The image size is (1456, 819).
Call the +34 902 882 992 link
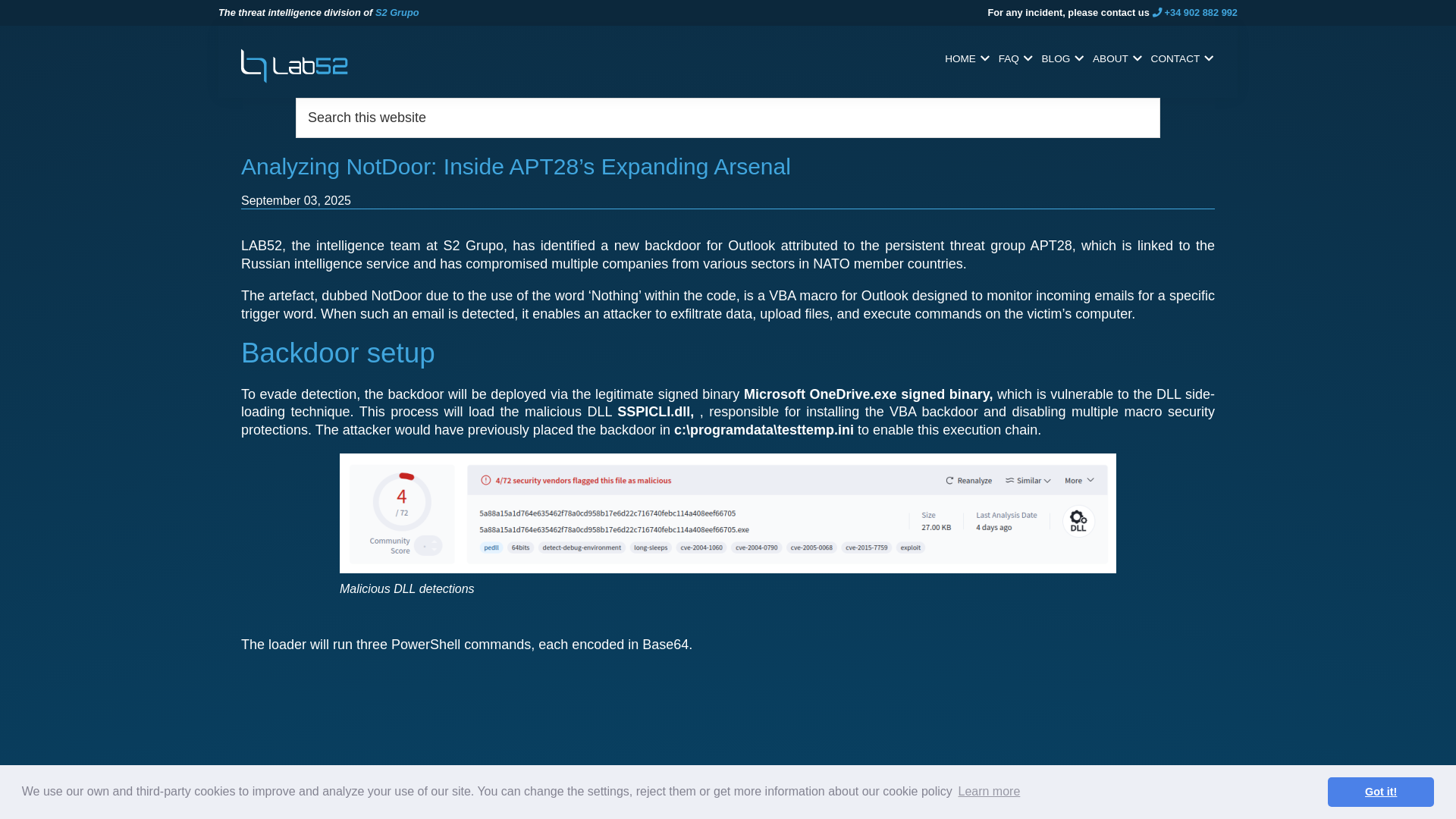(x=1200, y=12)
